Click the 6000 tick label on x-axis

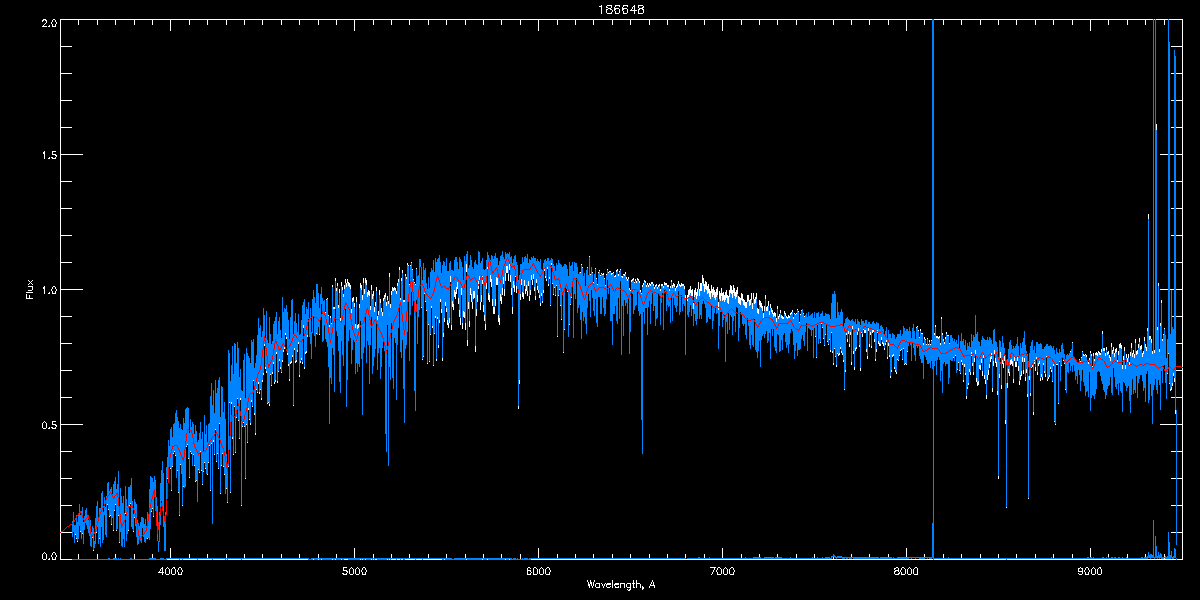538,571
